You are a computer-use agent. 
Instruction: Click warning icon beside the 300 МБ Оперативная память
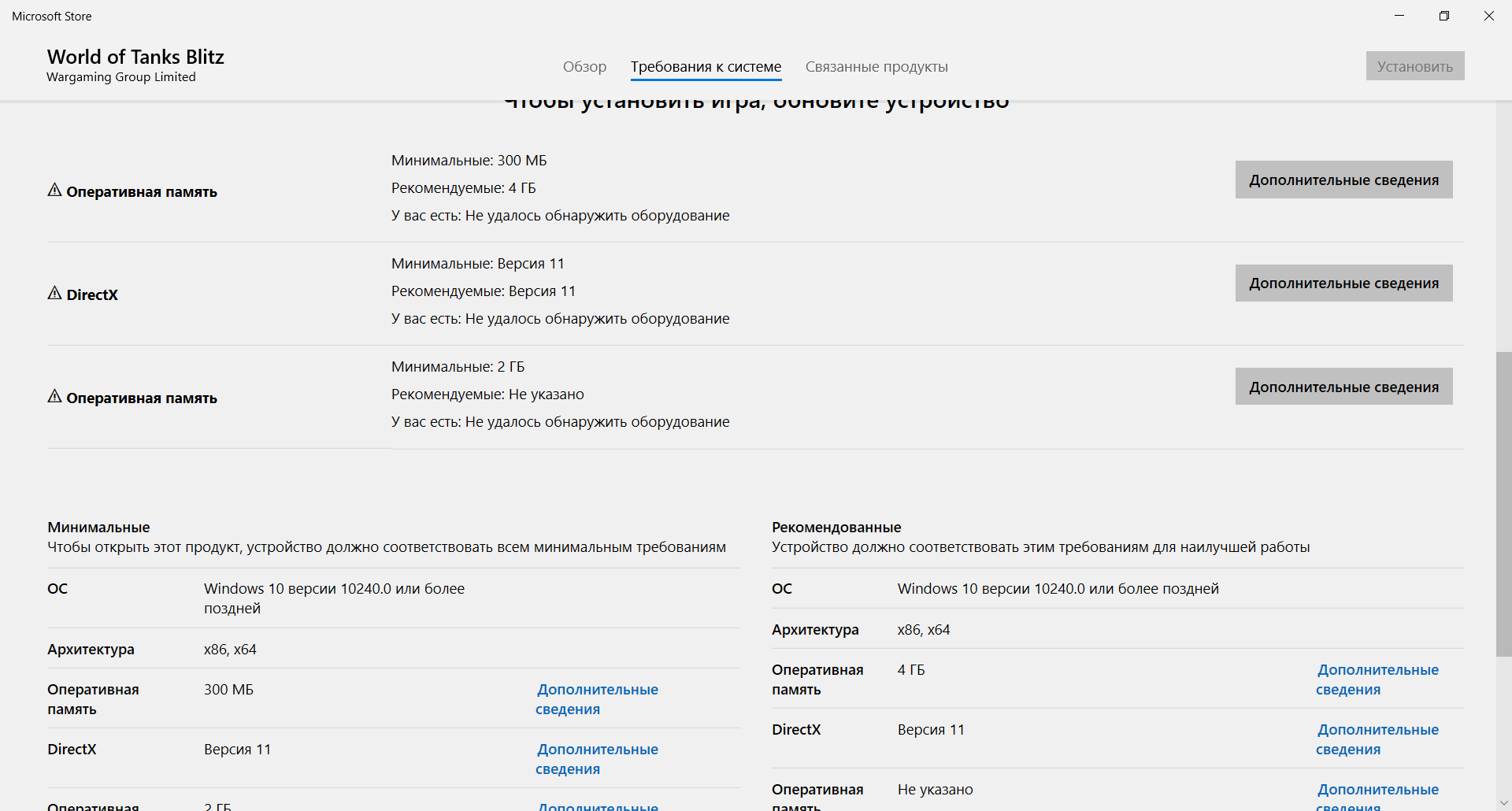(x=54, y=190)
